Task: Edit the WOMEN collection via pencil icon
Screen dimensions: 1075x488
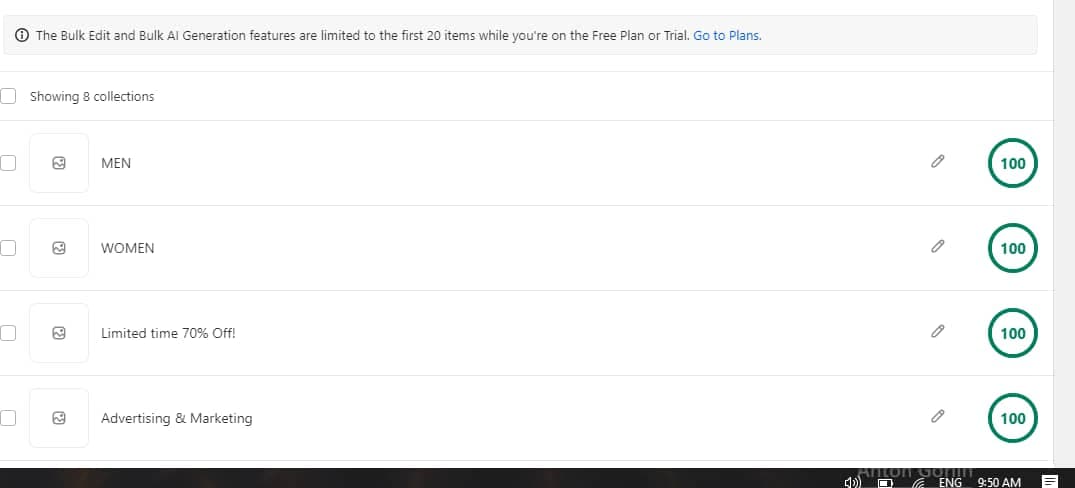Action: click(937, 246)
